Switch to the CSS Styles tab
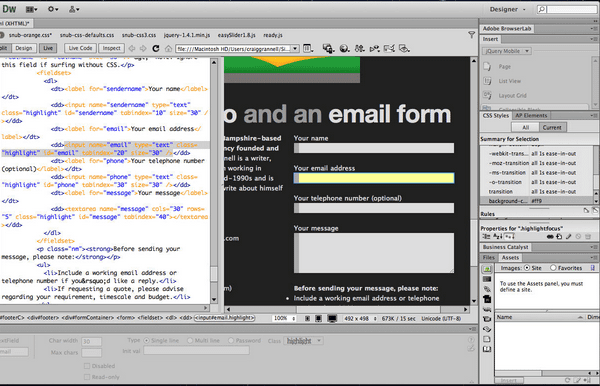This screenshot has height=386, width=600. [496, 116]
